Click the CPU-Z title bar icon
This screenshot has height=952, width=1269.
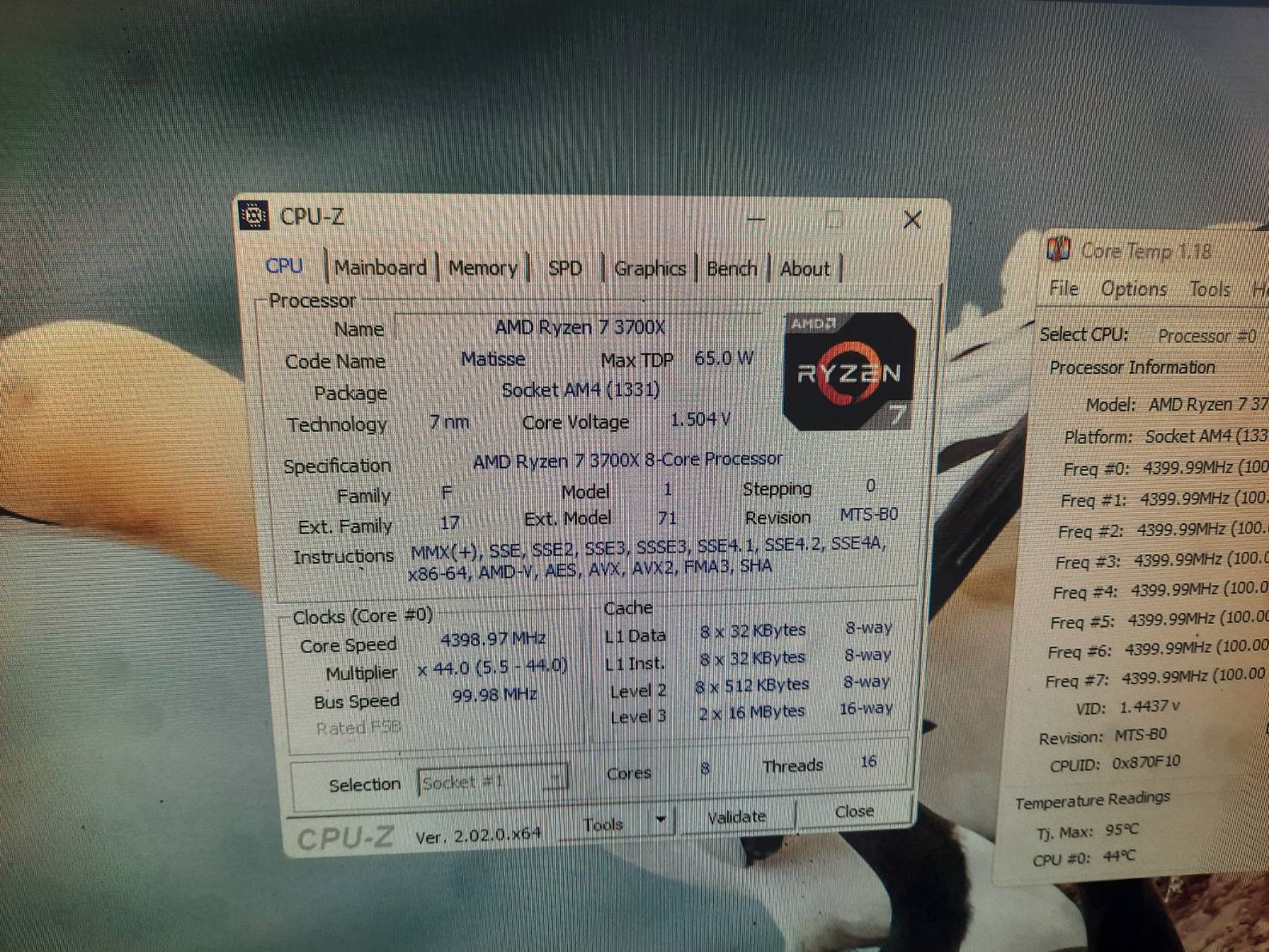coord(254,216)
